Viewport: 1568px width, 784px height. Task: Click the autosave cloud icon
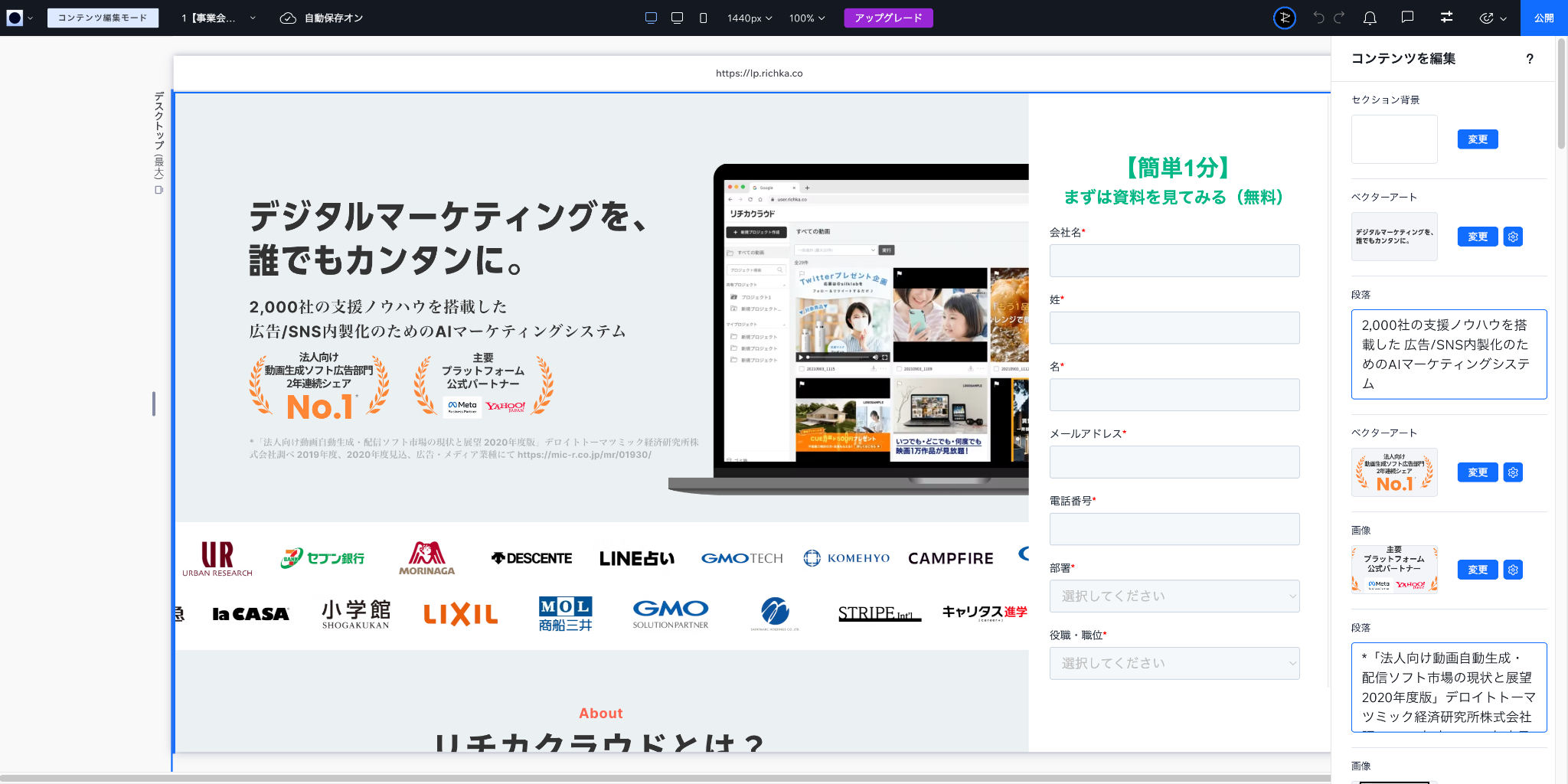click(x=288, y=18)
